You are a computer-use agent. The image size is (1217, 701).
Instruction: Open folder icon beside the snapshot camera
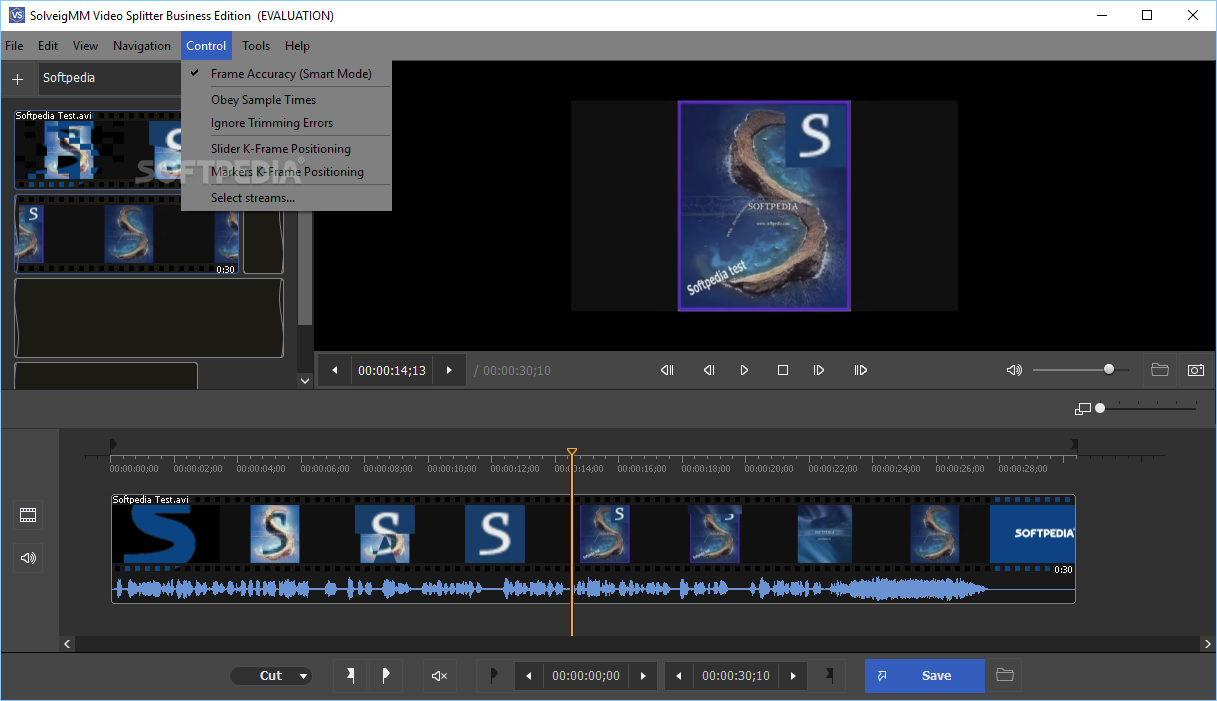[x=1160, y=370]
